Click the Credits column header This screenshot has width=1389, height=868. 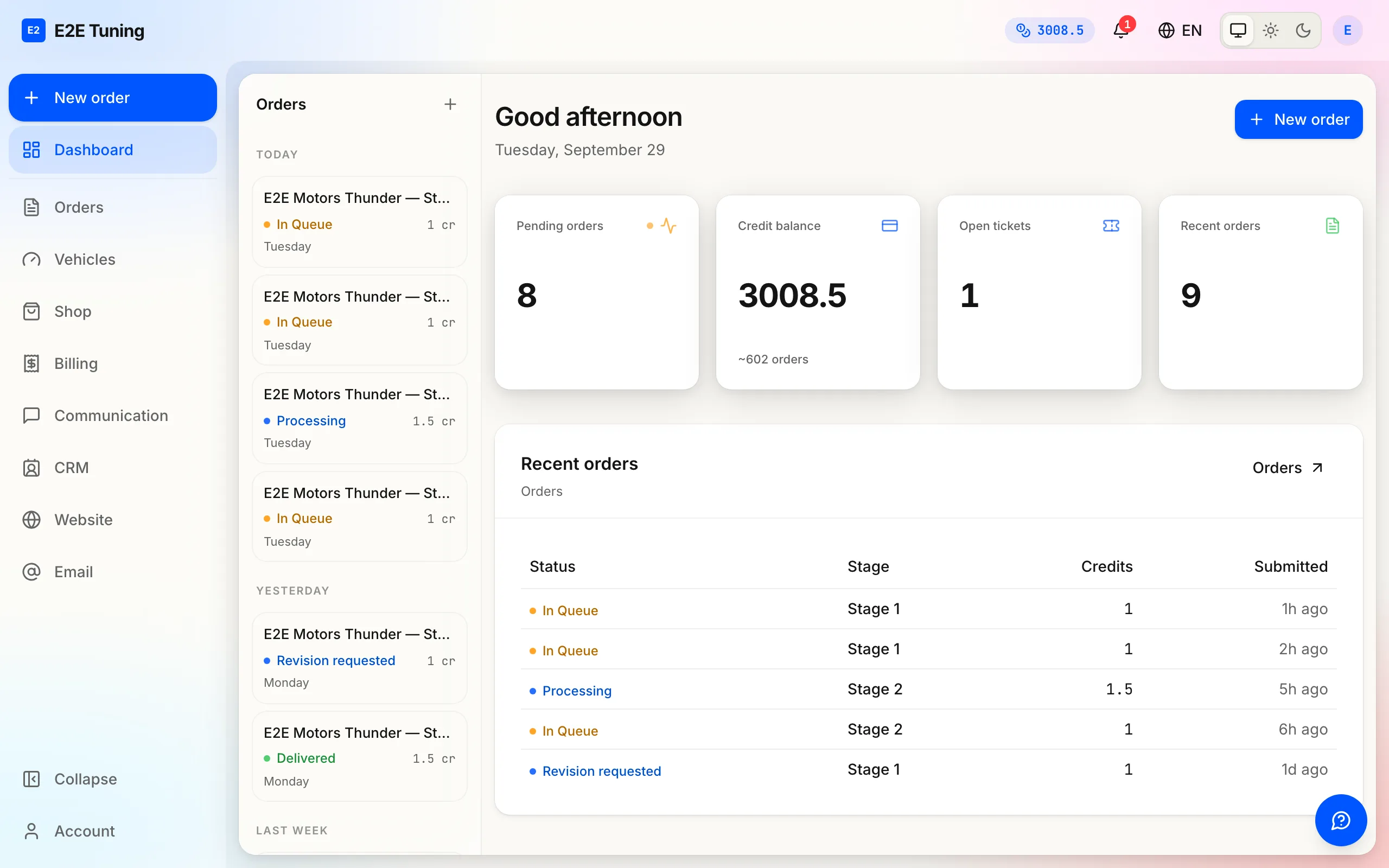1107,566
